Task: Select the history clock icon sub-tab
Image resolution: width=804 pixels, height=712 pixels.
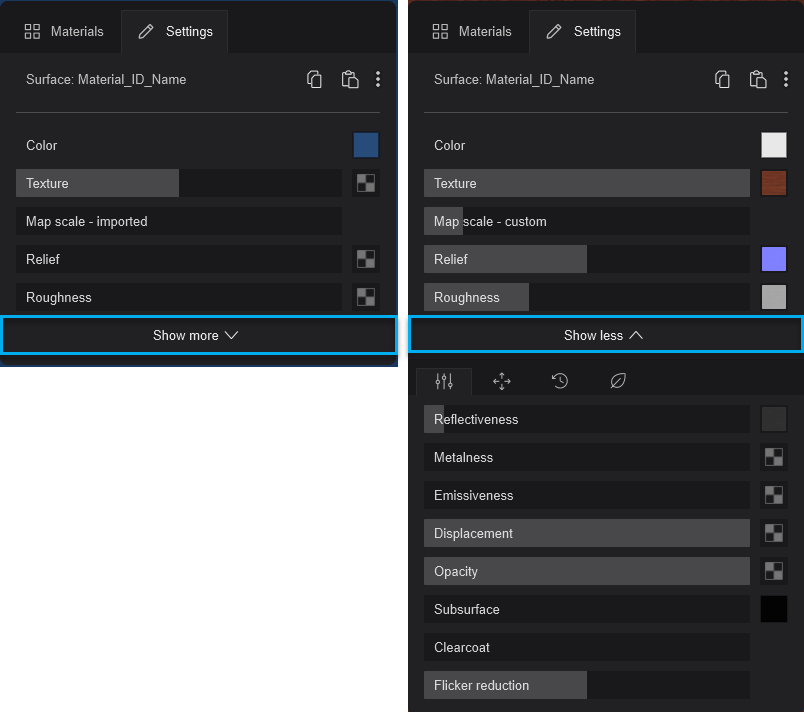Action: click(560, 381)
